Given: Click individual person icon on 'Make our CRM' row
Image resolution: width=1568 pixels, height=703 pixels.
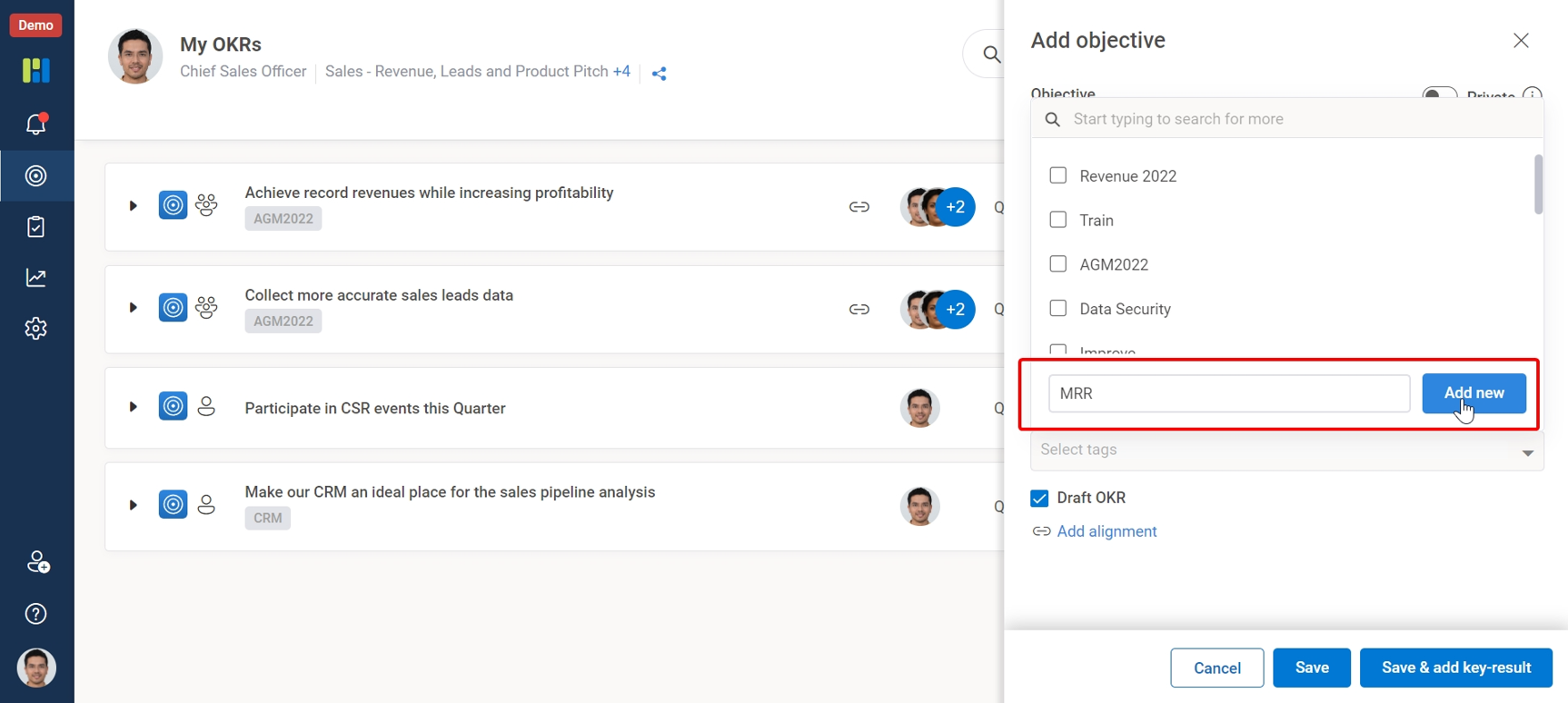Looking at the screenshot, I should coord(206,504).
